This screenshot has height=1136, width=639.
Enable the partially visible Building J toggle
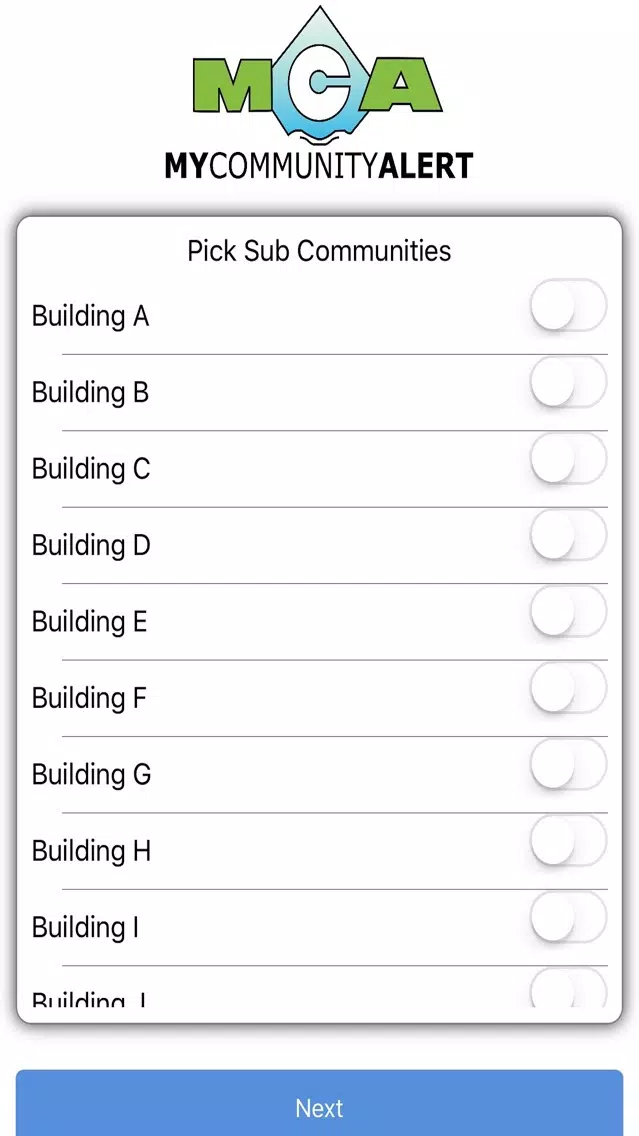568,988
